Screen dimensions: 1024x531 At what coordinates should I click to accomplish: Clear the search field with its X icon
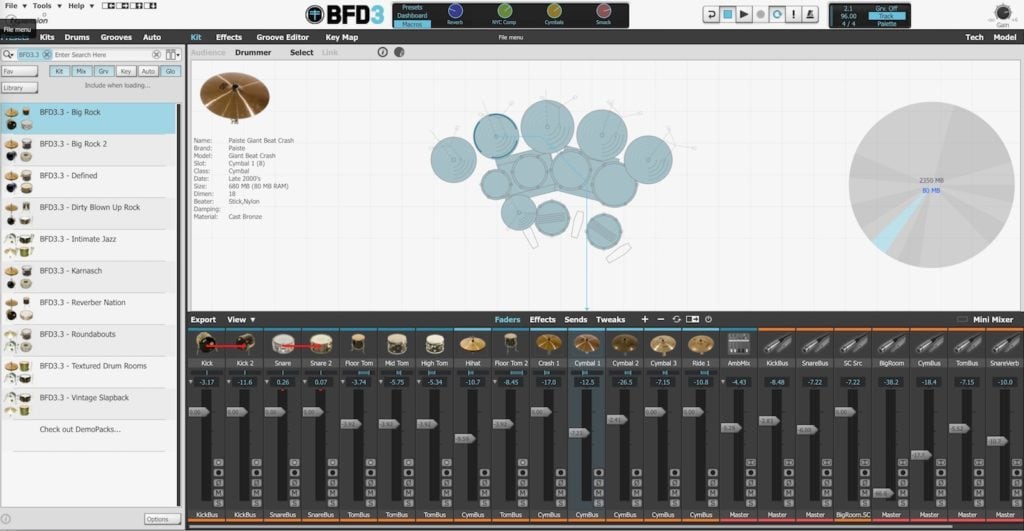(156, 55)
